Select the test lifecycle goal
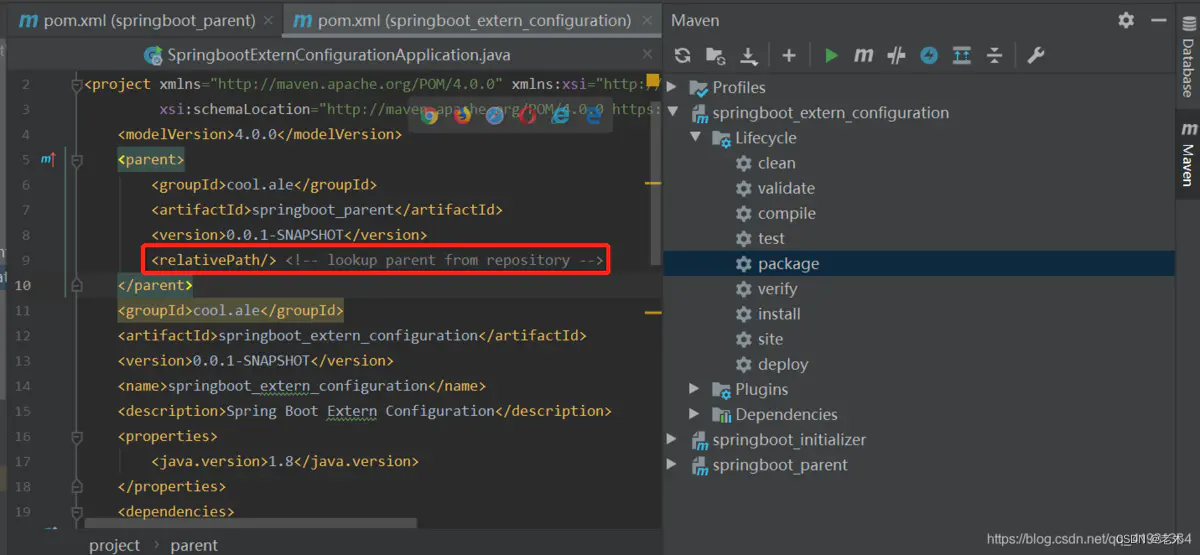Viewport: 1200px width, 555px height. coord(771,238)
